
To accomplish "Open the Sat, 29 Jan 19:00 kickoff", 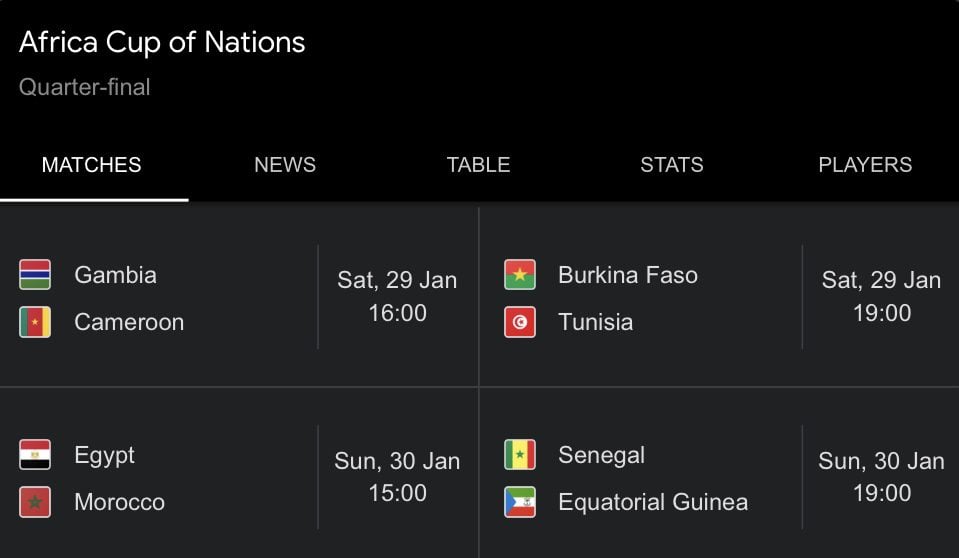I will coord(881,296).
